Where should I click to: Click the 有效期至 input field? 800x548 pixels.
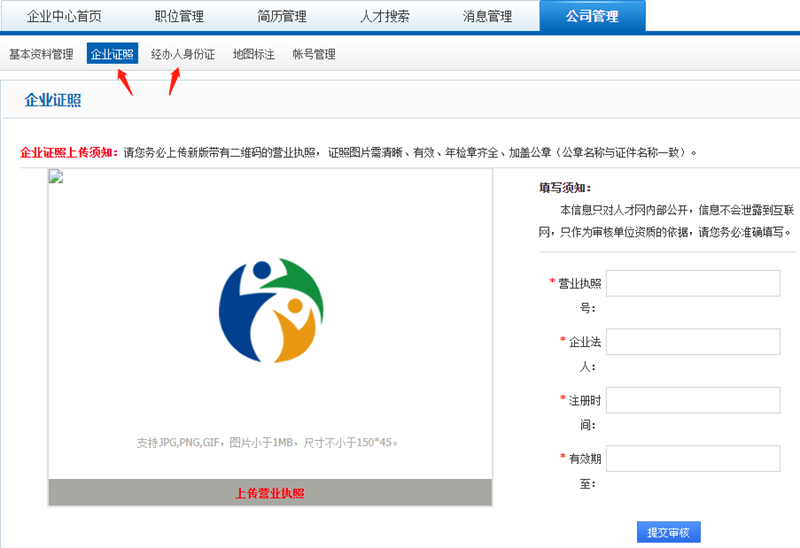(692, 459)
